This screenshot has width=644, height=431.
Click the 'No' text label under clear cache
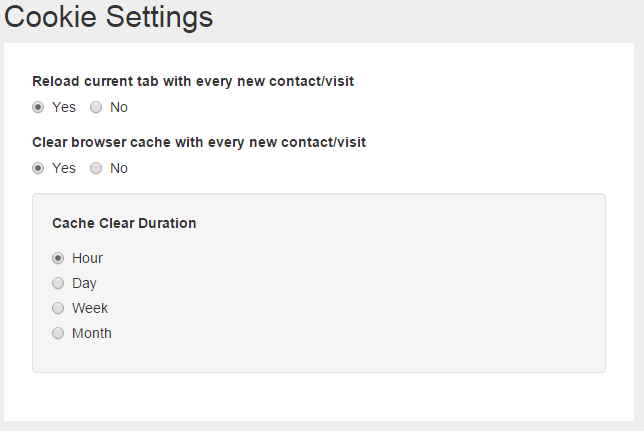119,168
